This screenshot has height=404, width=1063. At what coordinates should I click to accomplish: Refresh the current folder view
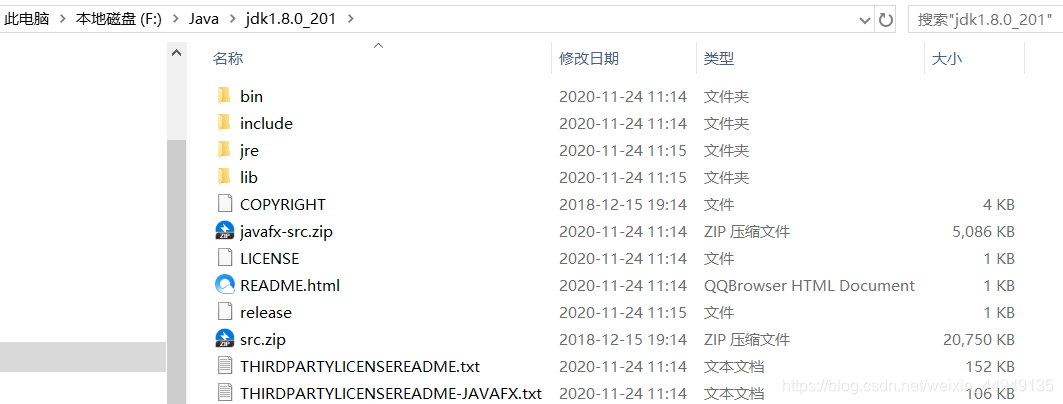[x=885, y=20]
